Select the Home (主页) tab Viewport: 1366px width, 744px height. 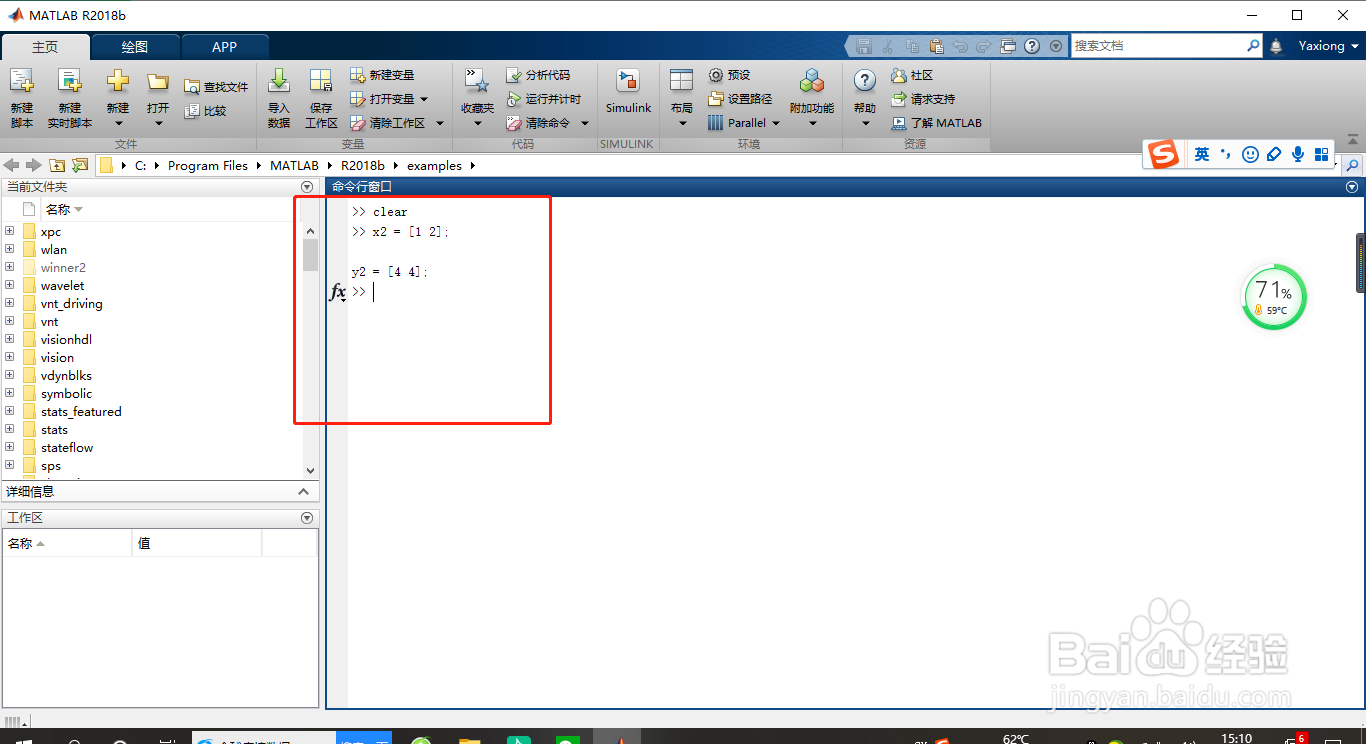click(45, 47)
